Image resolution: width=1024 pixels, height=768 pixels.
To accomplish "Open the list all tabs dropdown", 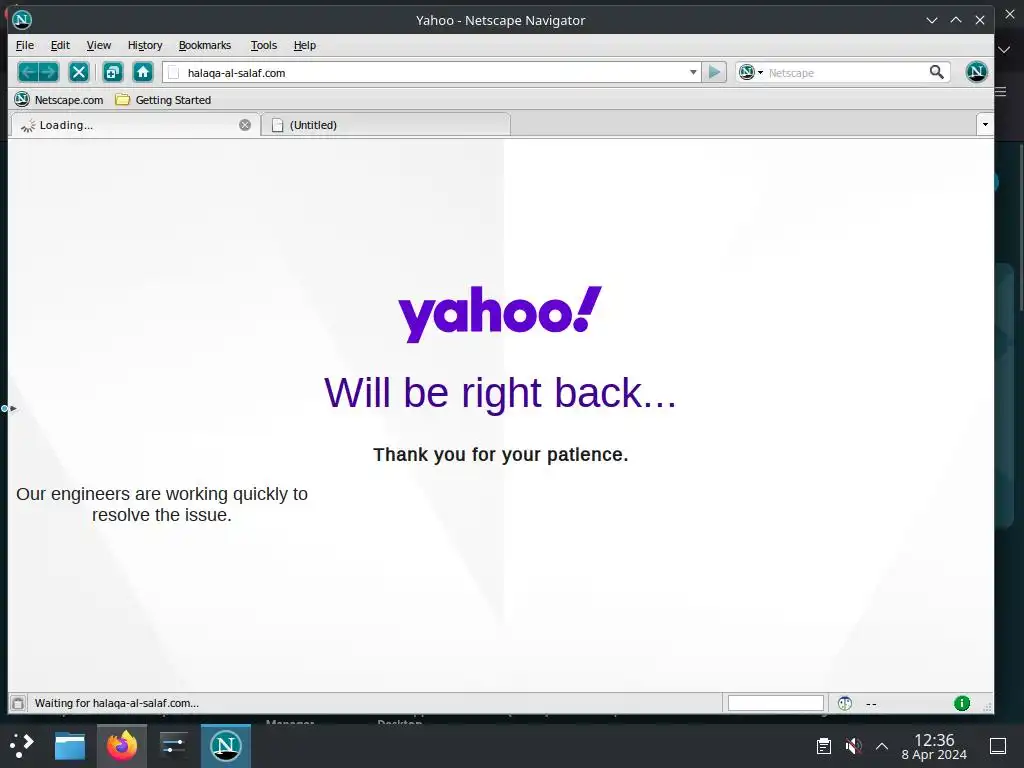I will (x=985, y=124).
